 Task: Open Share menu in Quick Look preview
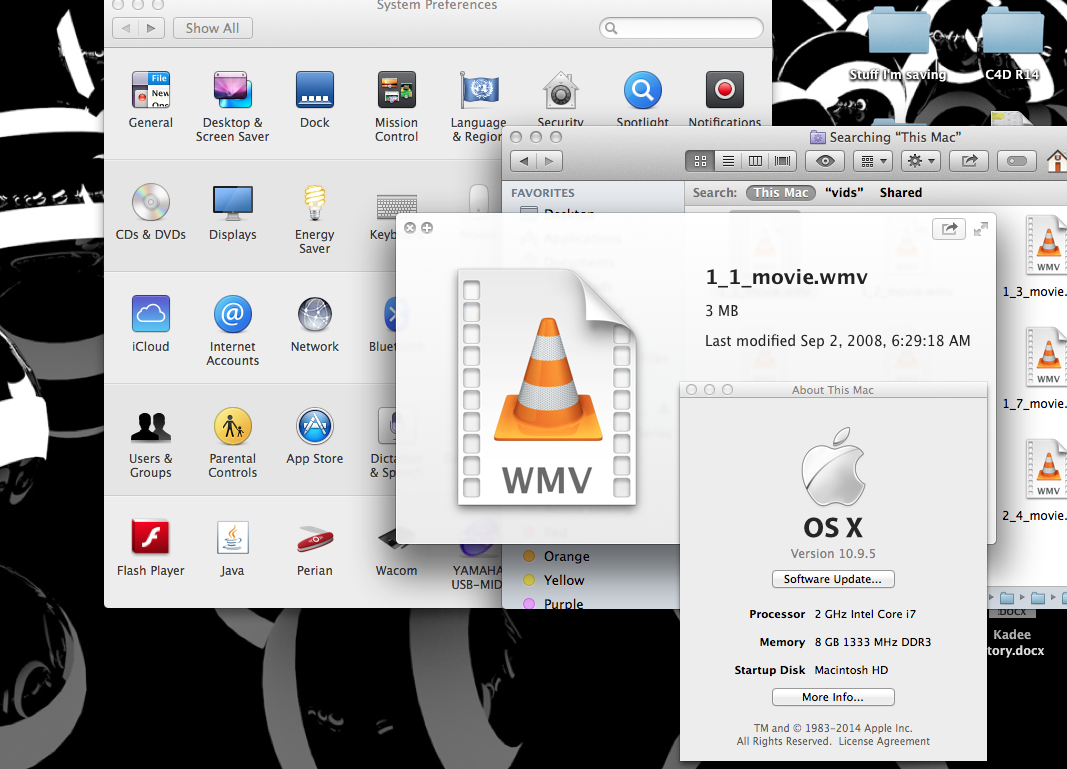949,229
